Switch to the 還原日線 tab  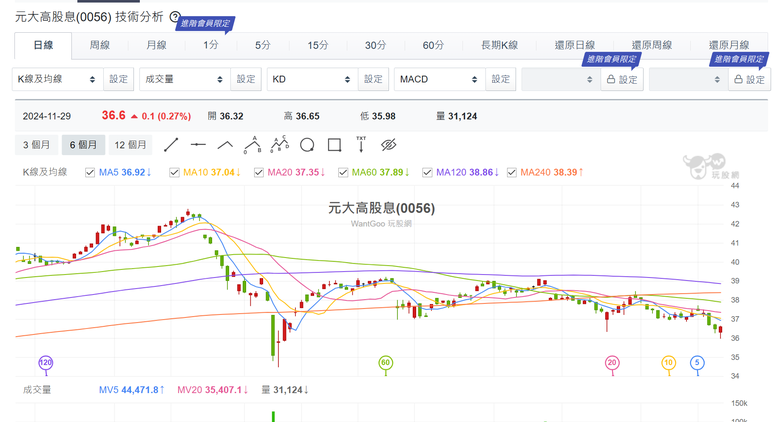click(x=575, y=45)
